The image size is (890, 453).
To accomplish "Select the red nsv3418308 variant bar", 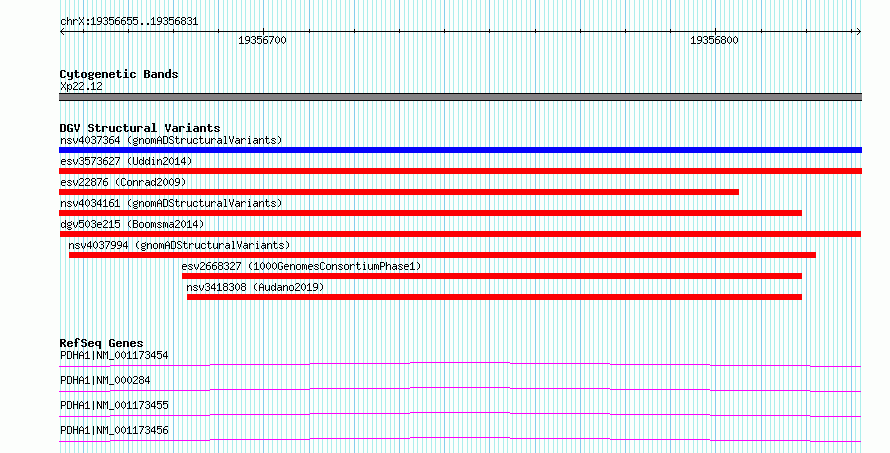I will coord(494,297).
